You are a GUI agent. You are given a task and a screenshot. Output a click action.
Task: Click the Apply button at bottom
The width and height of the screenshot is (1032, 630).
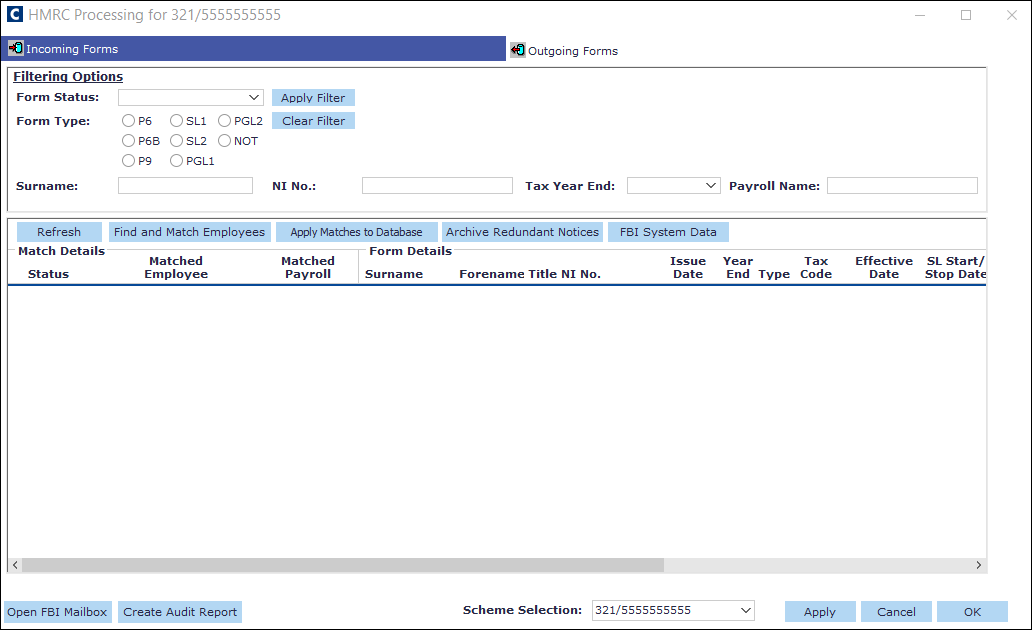click(x=820, y=612)
